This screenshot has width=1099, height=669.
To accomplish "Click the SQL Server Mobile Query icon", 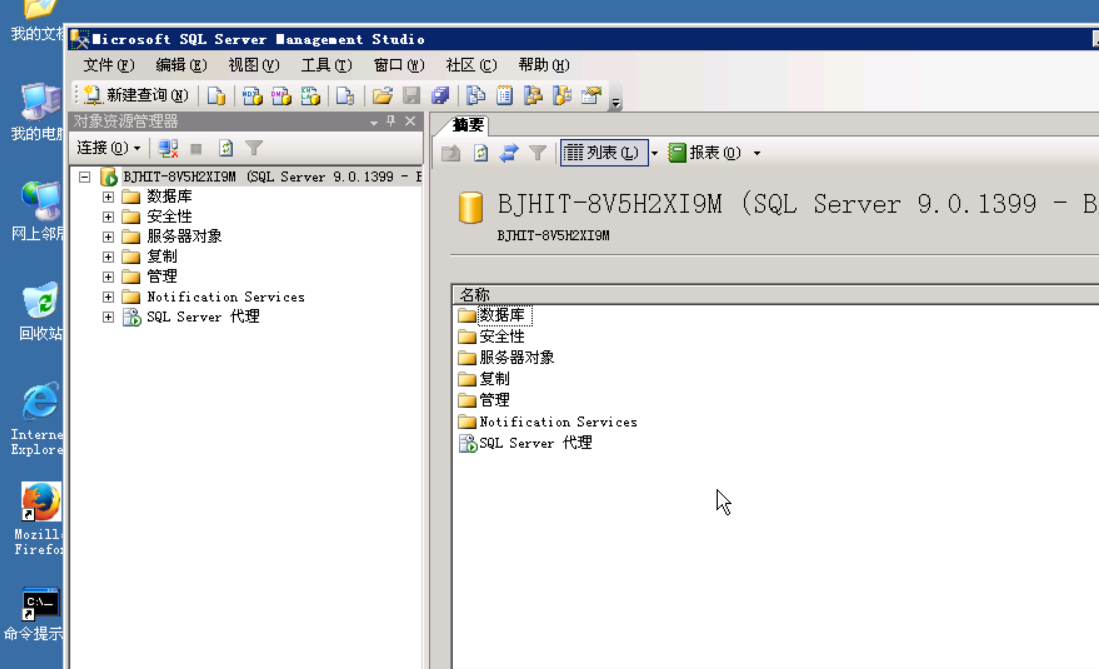I will [345, 95].
